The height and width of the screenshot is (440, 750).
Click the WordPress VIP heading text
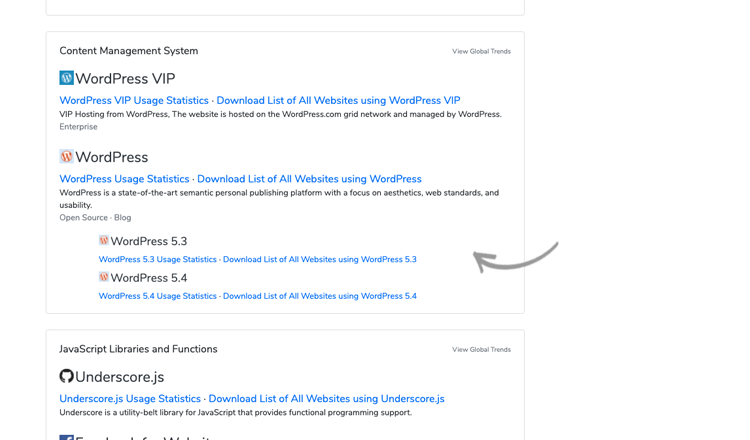point(125,78)
